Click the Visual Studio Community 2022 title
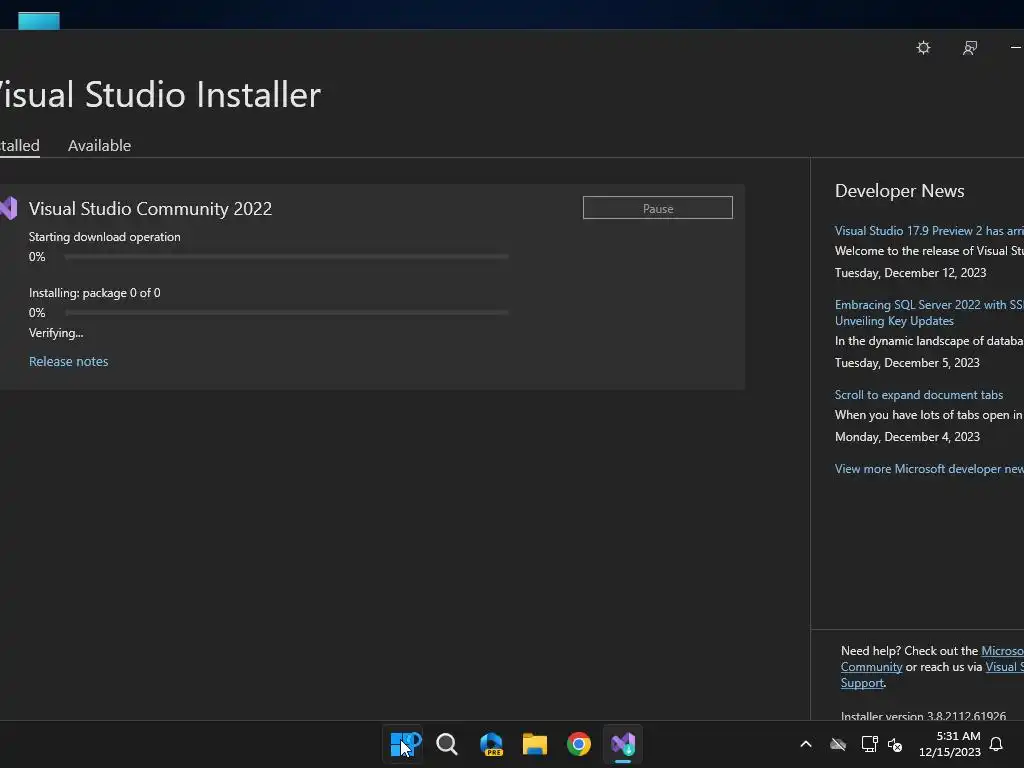This screenshot has width=1024, height=768. coord(150,208)
